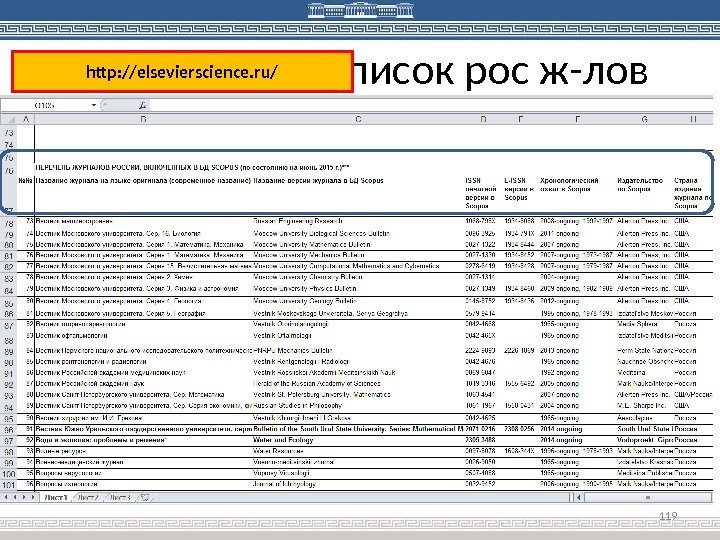Open the elsevierscience.ru link in the yellow box
Viewport: 720px width, 540px height.
(x=182, y=72)
